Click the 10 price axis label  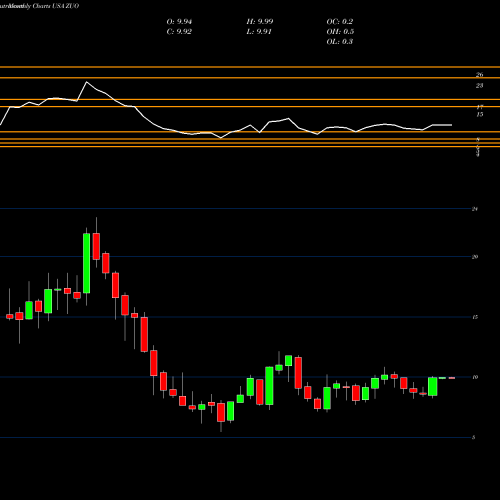pyautogui.click(x=475, y=377)
